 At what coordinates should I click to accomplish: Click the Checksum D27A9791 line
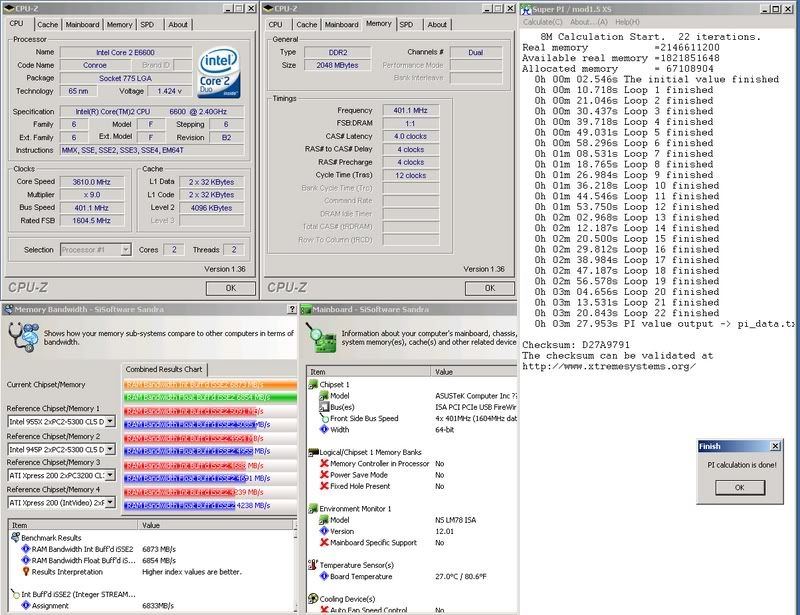(x=576, y=345)
